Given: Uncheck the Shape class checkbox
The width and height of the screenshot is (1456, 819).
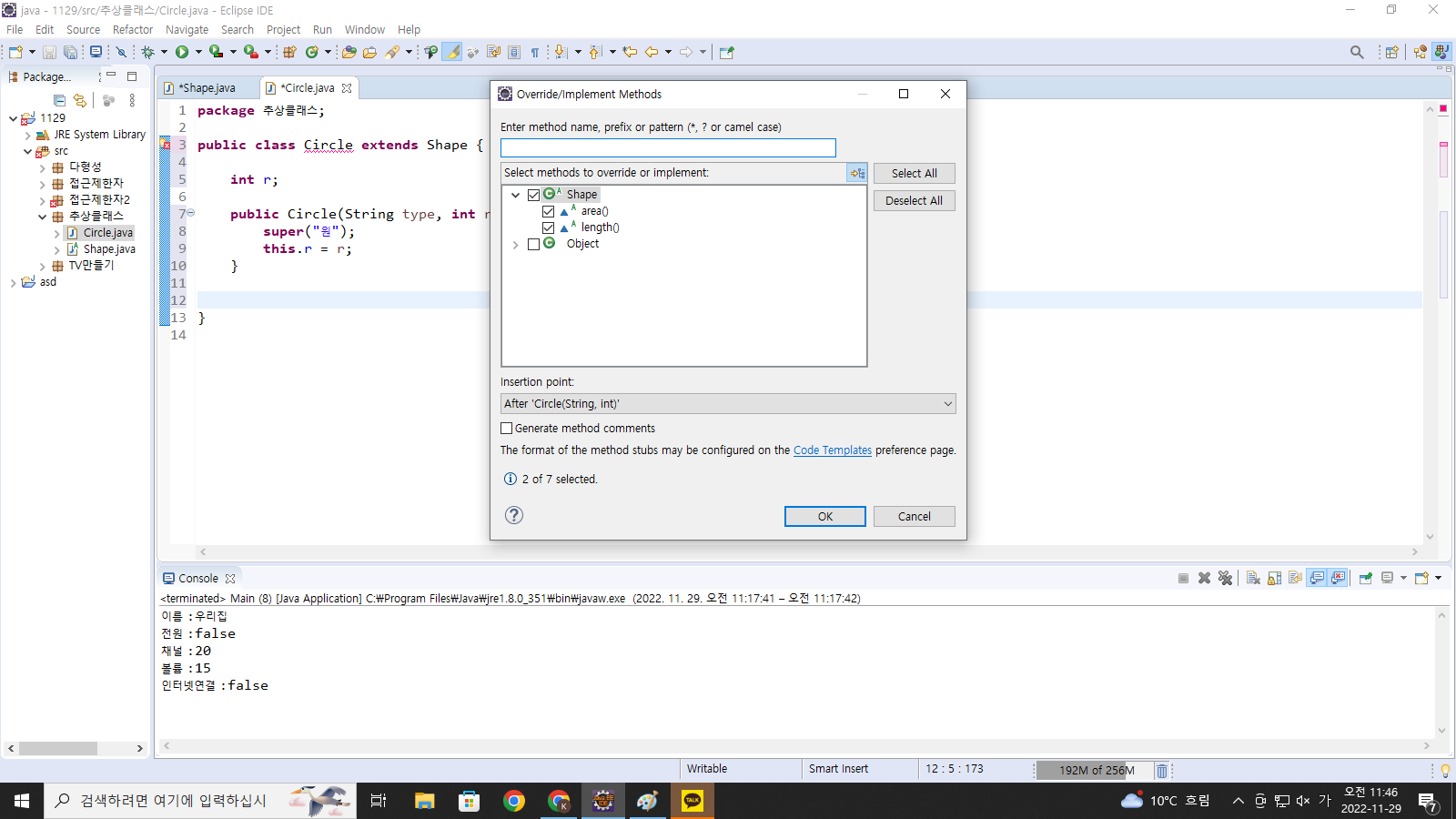Looking at the screenshot, I should (x=534, y=195).
